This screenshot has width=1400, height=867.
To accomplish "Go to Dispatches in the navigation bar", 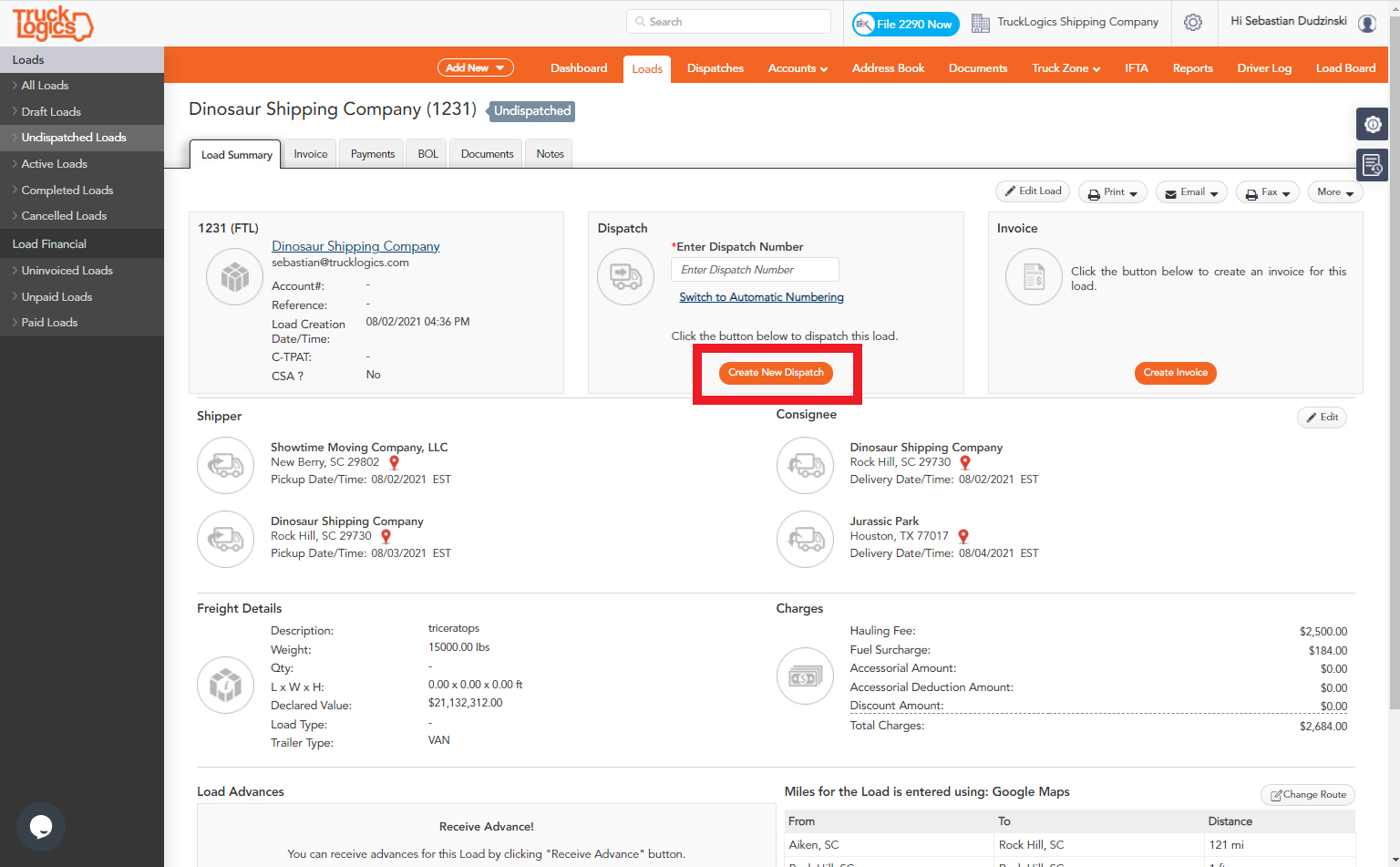I will point(715,68).
